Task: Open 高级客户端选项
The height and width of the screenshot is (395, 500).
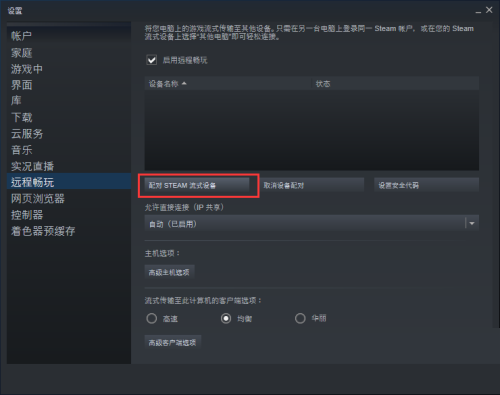Action: [x=173, y=342]
